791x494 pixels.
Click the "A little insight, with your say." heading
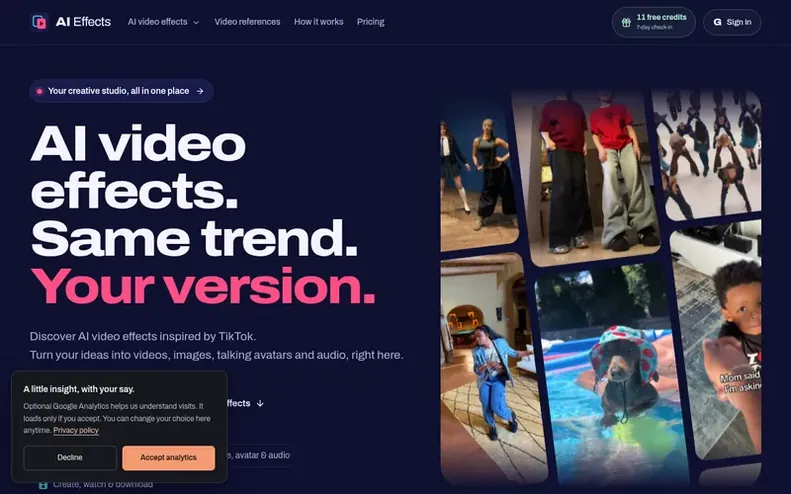click(79, 389)
